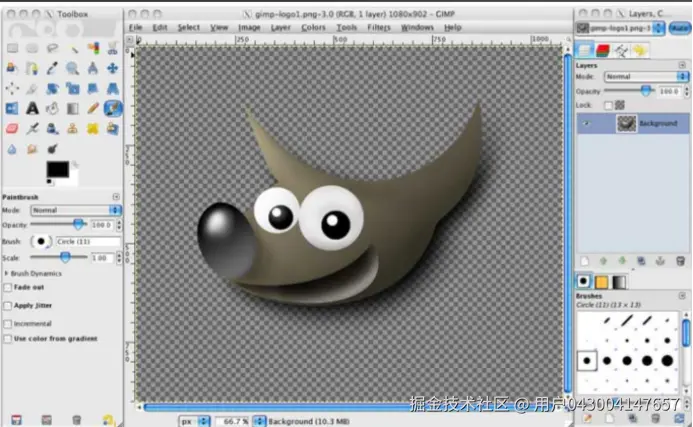The image size is (693, 427).
Task: Toggle the layer Lock alpha checkbox
Action: 609,105
